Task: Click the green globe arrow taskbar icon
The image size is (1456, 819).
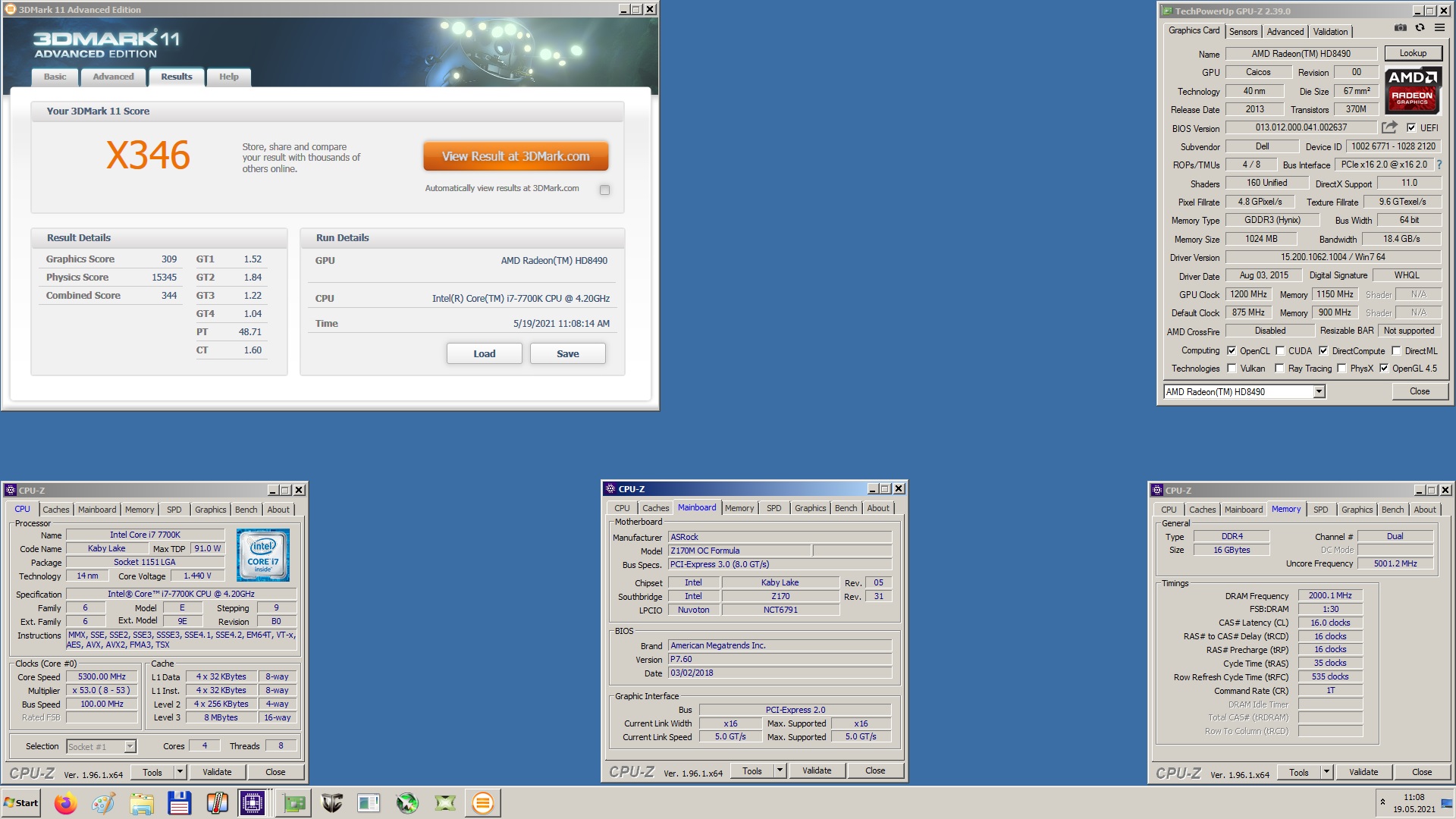Action: (407, 802)
